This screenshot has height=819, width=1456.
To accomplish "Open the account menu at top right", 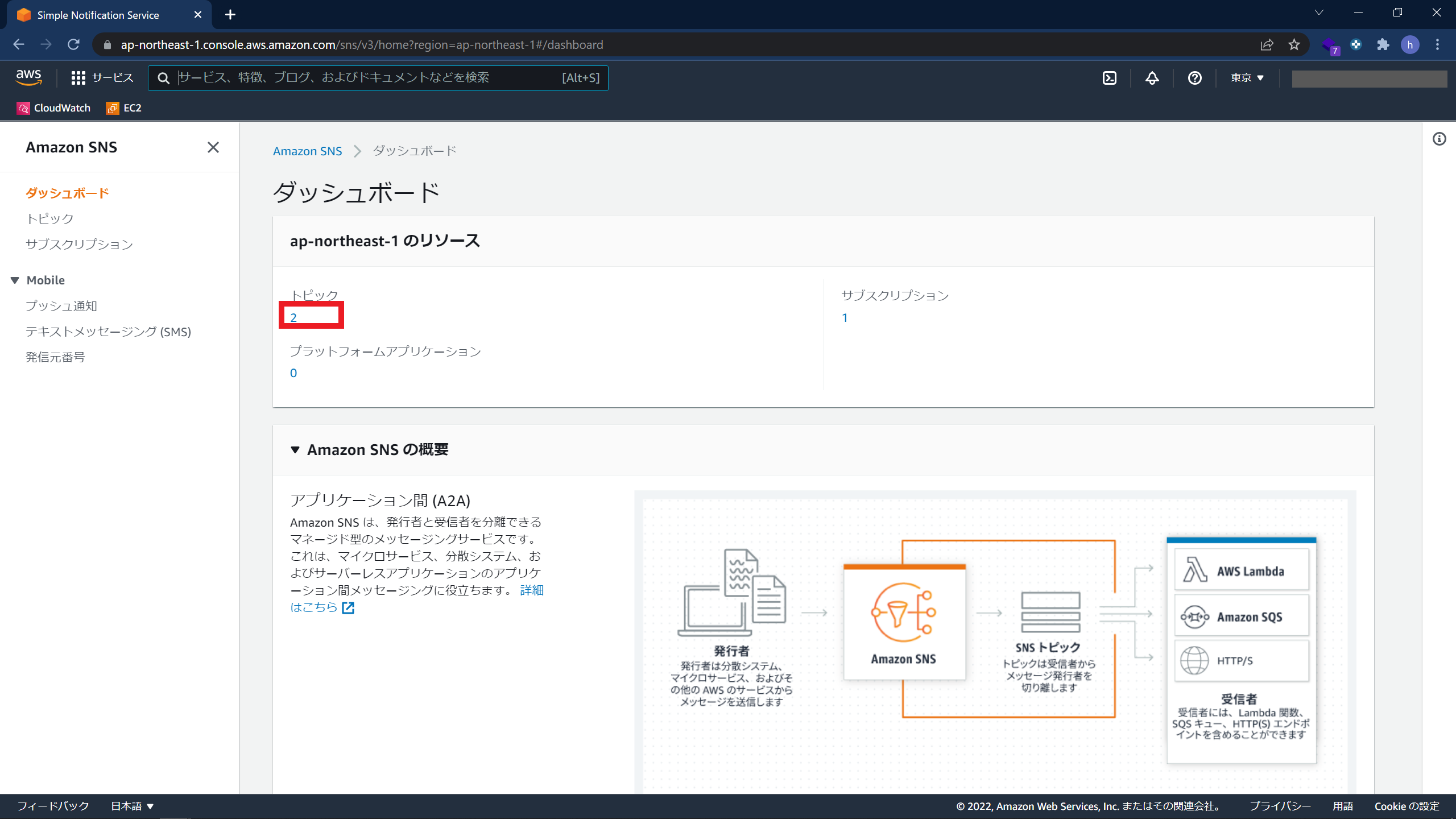I will coord(1369,78).
